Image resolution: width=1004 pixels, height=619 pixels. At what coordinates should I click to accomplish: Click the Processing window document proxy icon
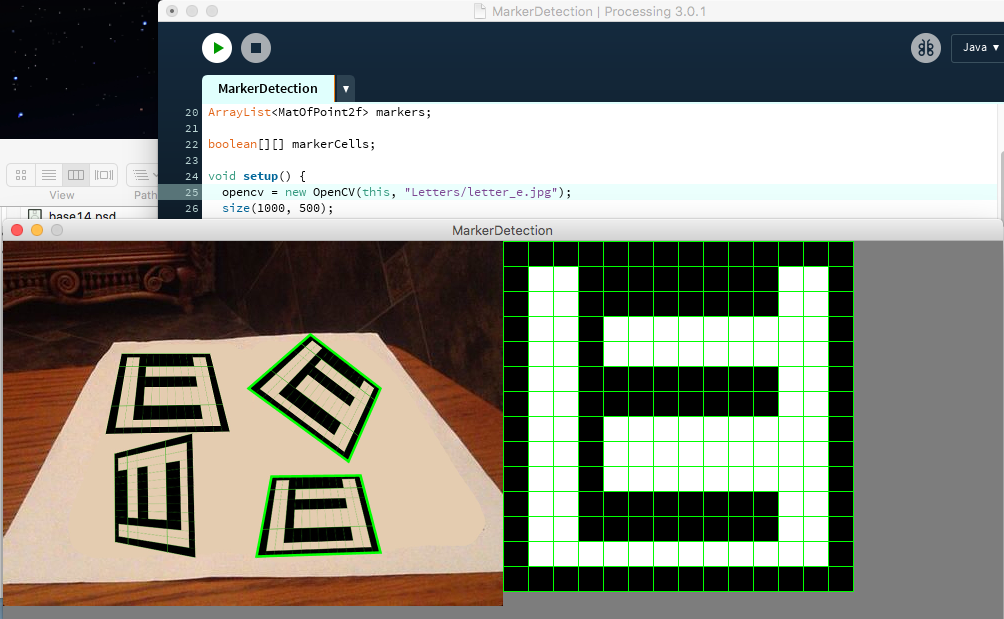[480, 11]
